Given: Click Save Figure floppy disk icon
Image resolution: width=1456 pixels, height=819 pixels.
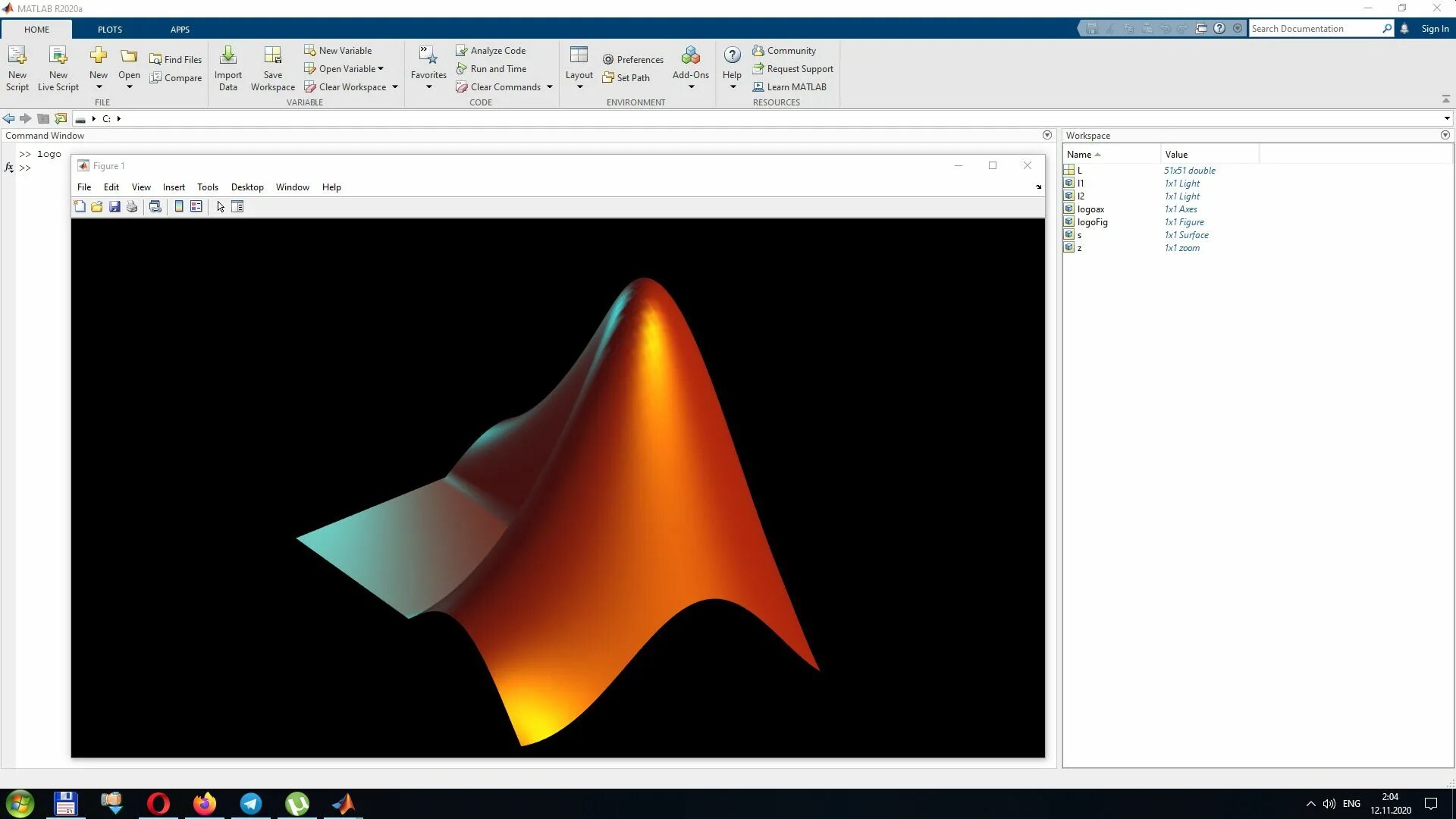Looking at the screenshot, I should 115,207.
